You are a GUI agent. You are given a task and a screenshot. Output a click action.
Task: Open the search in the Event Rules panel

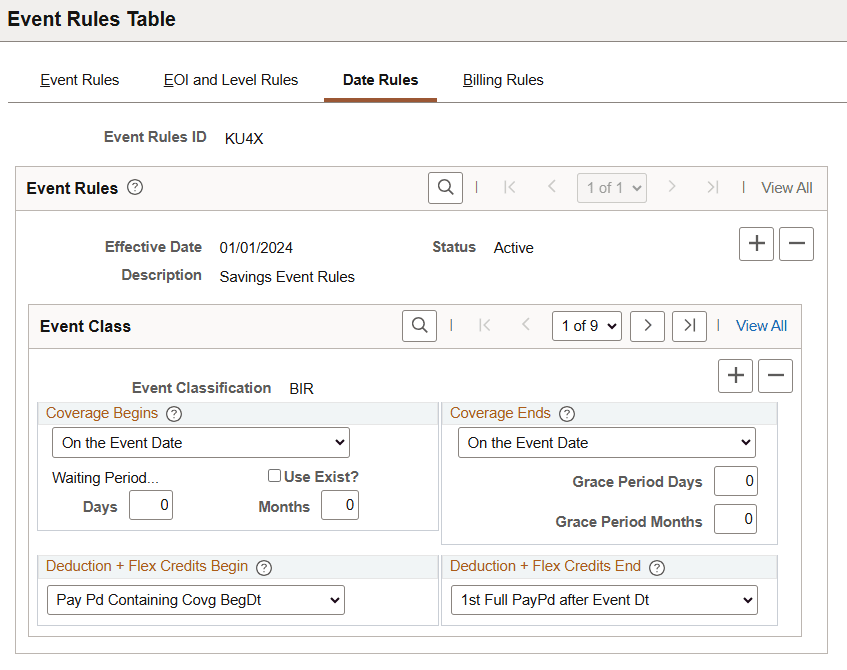(445, 187)
